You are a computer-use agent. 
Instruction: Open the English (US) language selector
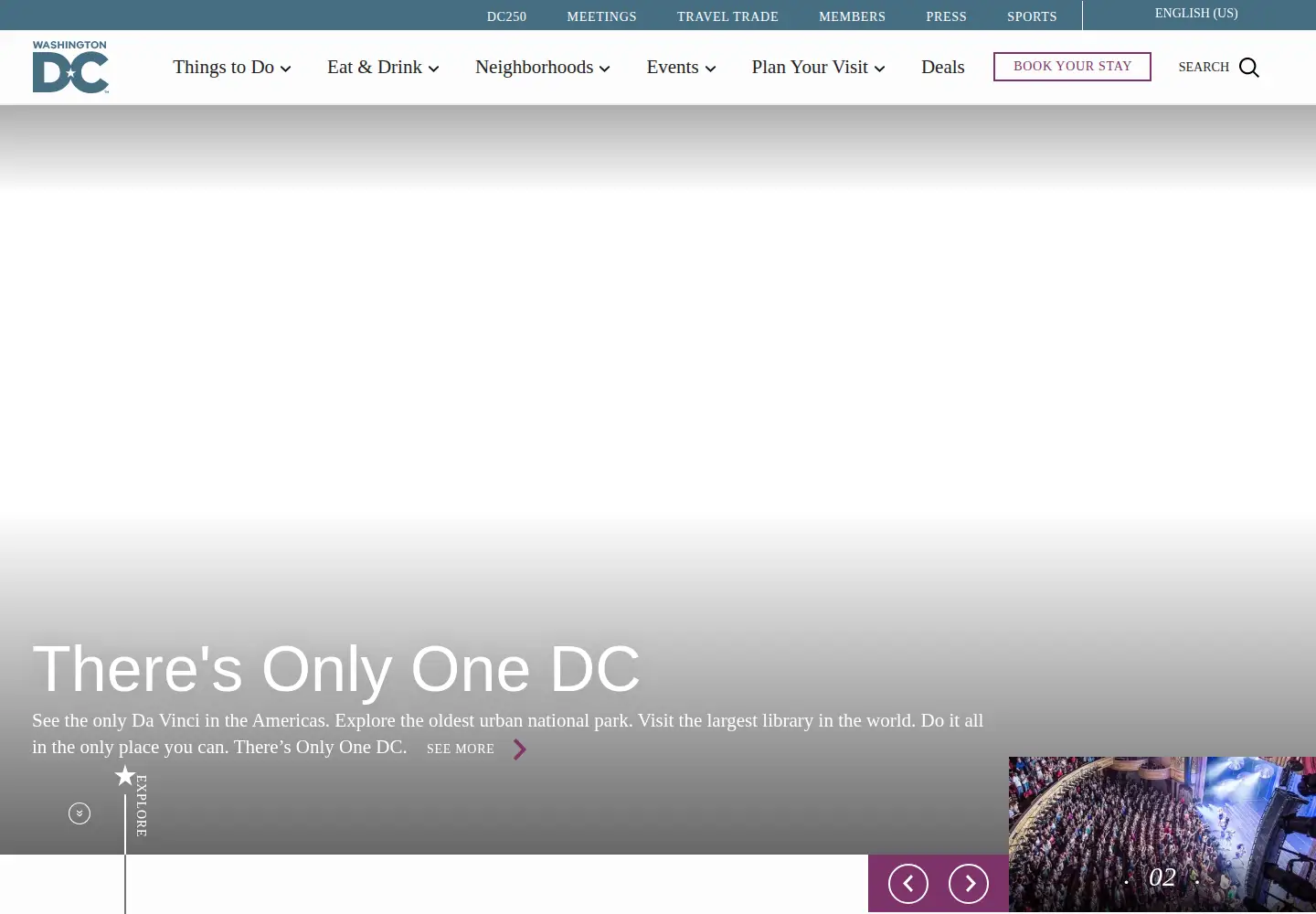click(1196, 14)
